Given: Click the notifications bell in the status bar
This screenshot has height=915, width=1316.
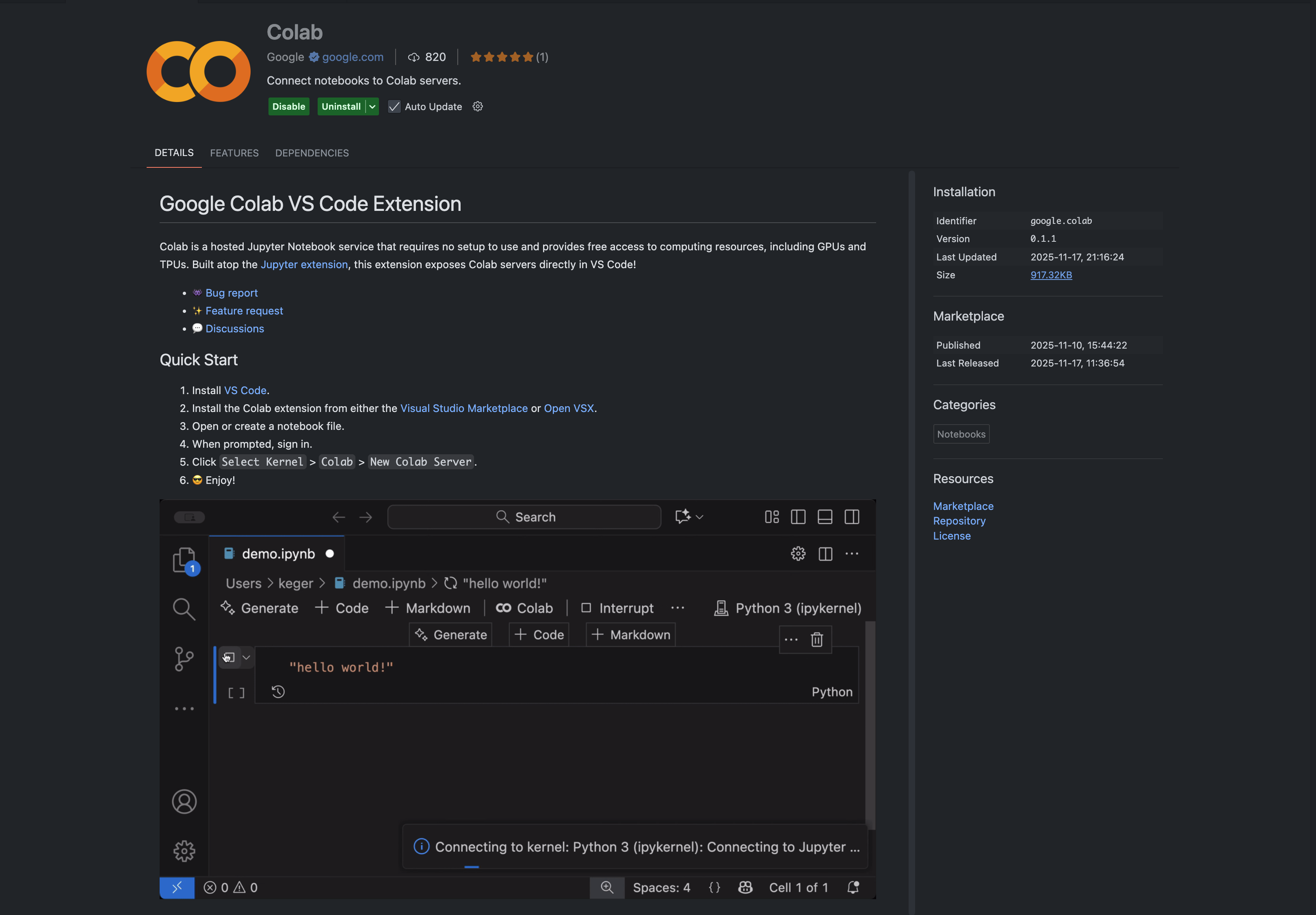Looking at the screenshot, I should click(853, 887).
